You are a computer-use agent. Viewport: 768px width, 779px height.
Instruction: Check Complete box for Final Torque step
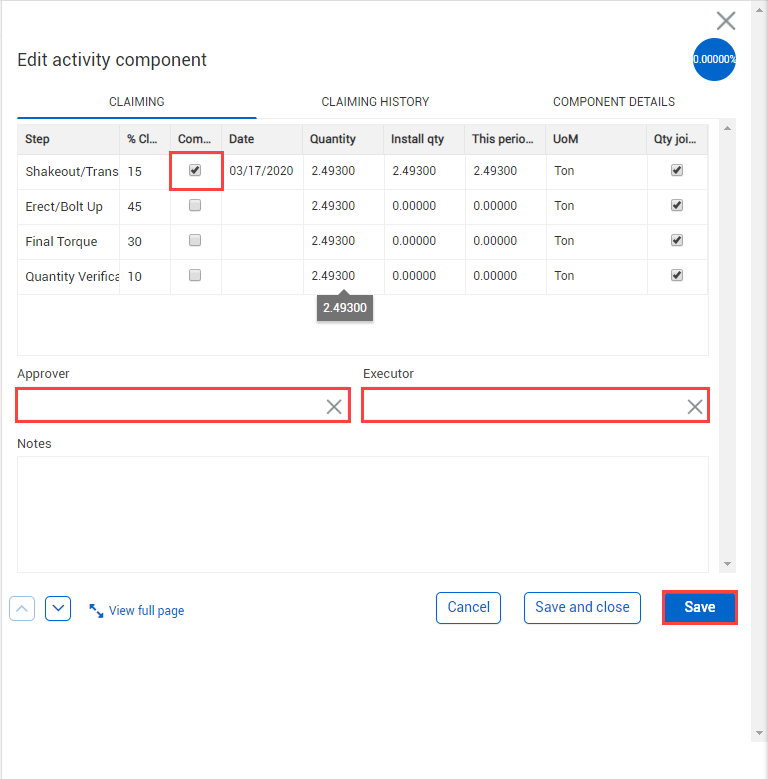click(195, 240)
